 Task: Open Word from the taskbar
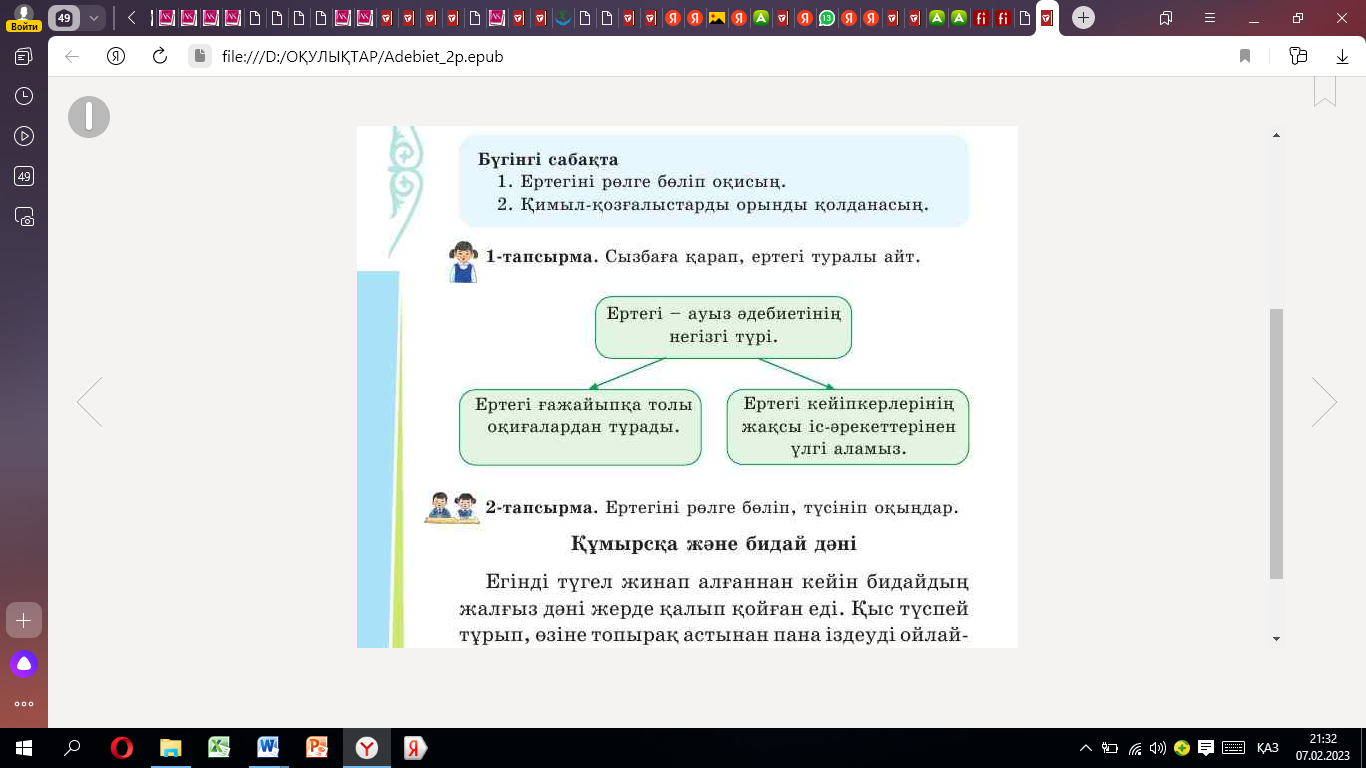coord(269,747)
